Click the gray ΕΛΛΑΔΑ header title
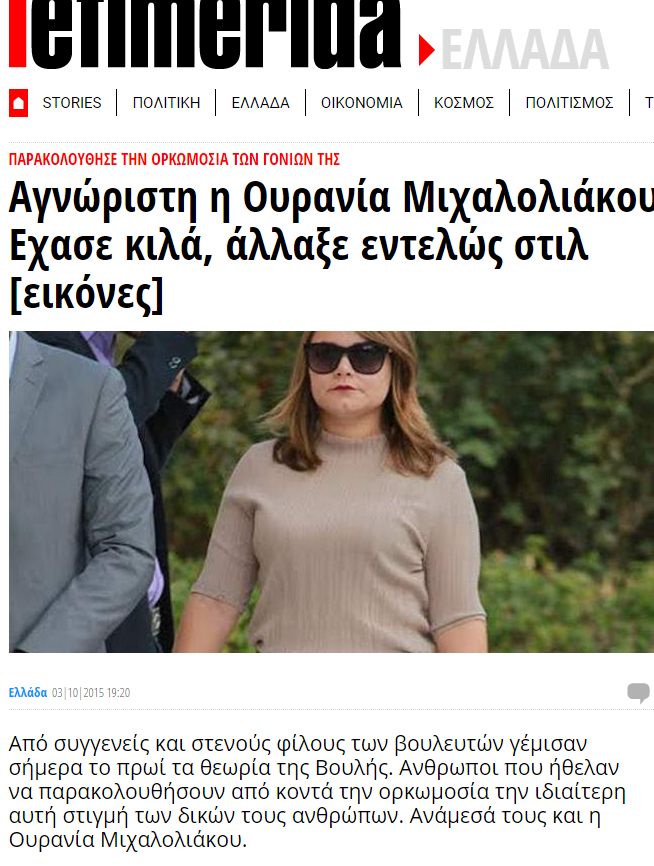The height and width of the screenshot is (866, 654). (x=525, y=50)
